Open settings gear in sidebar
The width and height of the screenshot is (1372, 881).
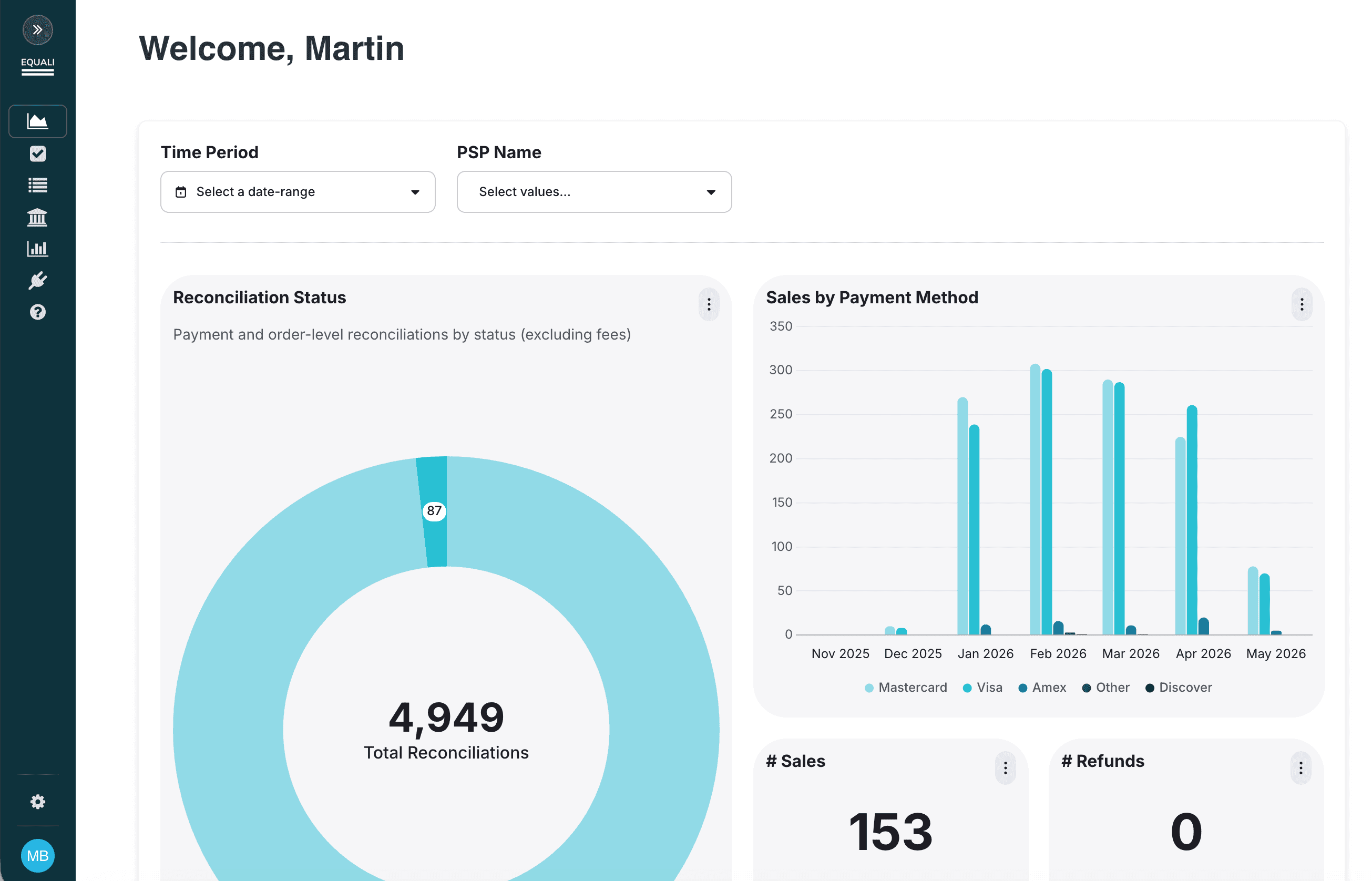[38, 802]
